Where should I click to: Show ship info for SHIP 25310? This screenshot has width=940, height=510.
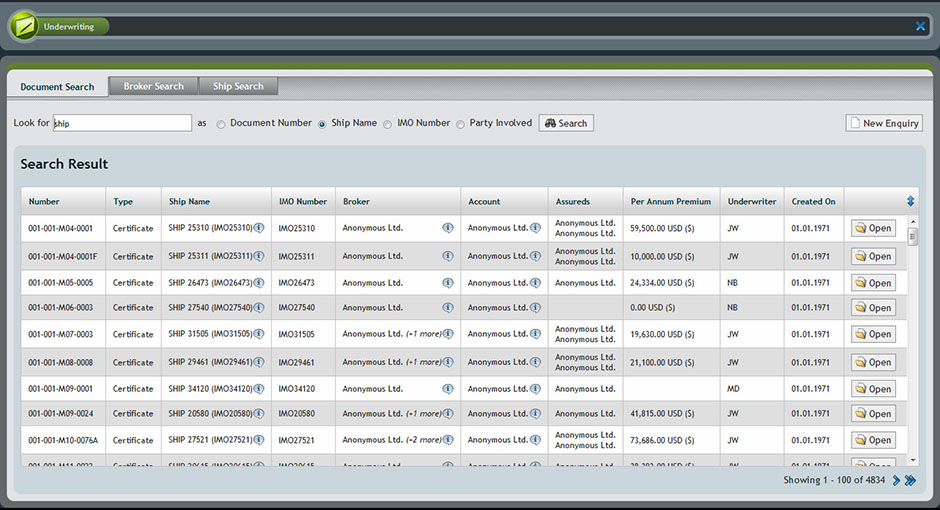click(x=259, y=228)
